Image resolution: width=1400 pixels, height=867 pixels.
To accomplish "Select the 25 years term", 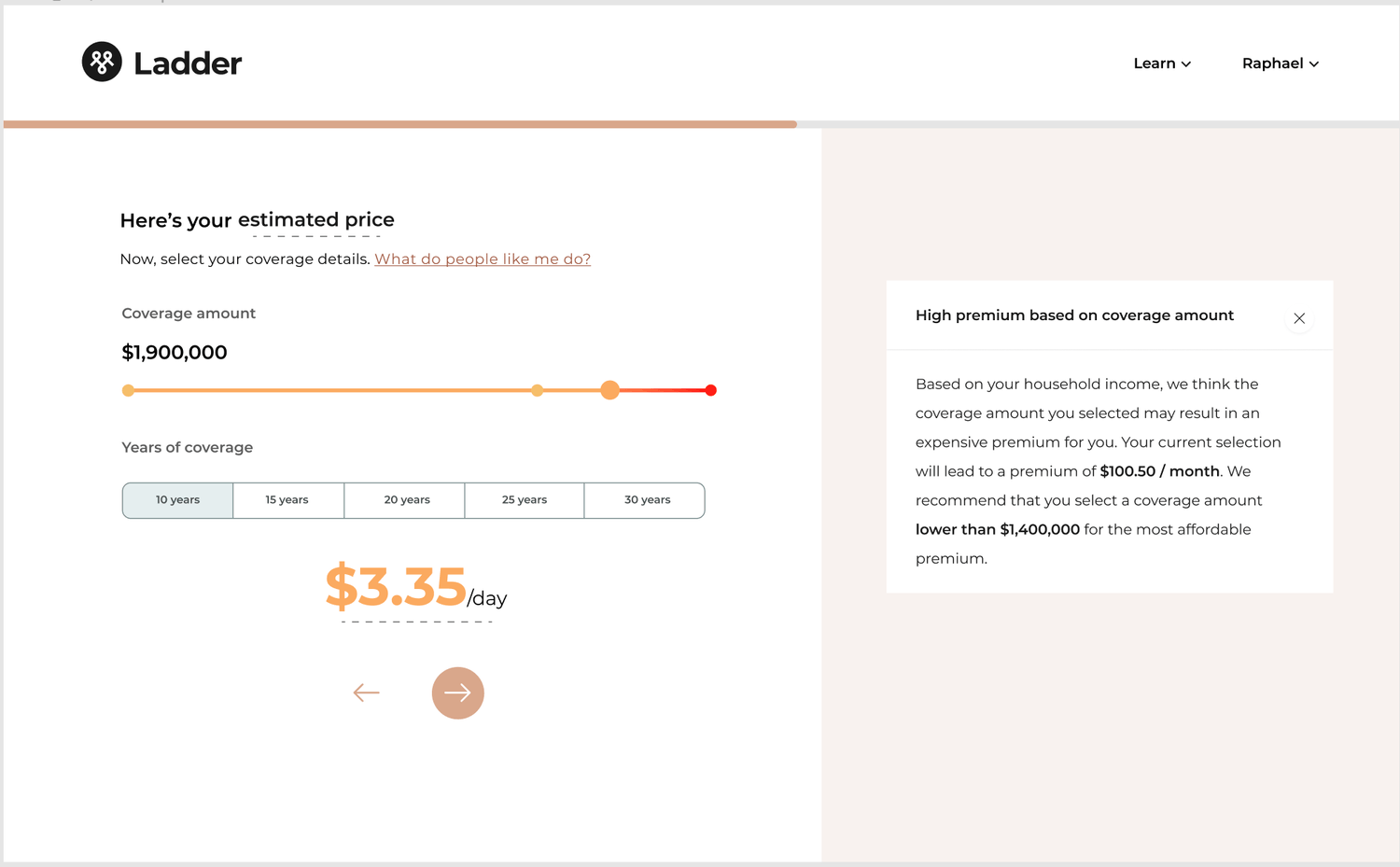I will (525, 500).
